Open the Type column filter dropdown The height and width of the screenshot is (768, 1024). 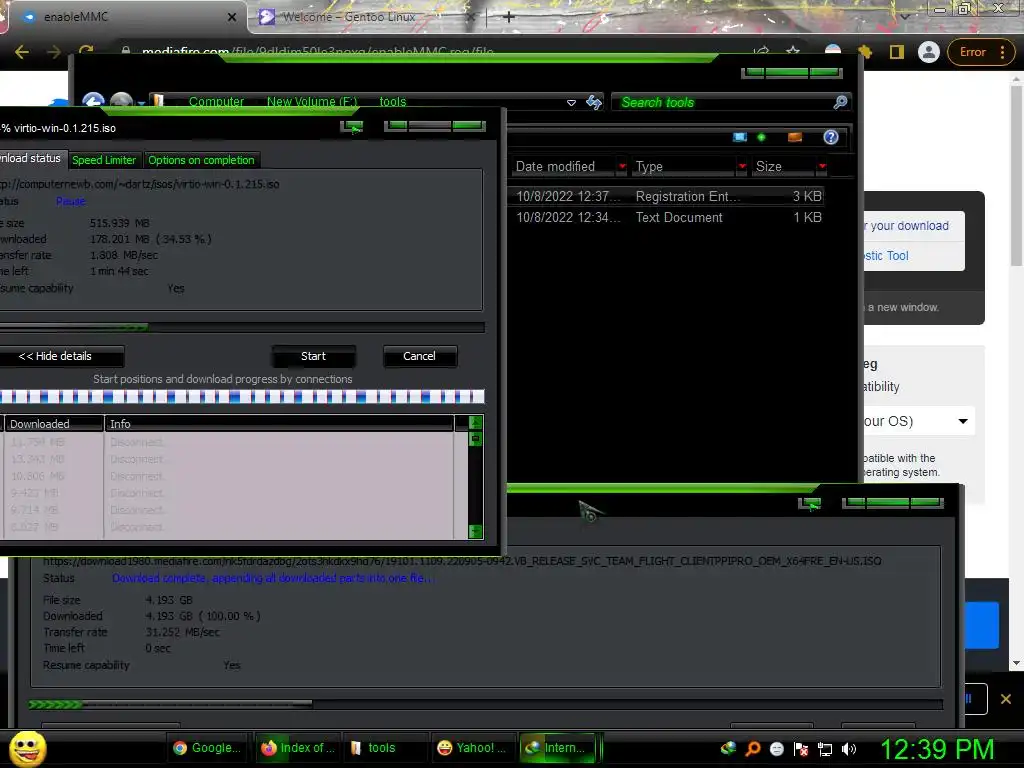point(742,167)
